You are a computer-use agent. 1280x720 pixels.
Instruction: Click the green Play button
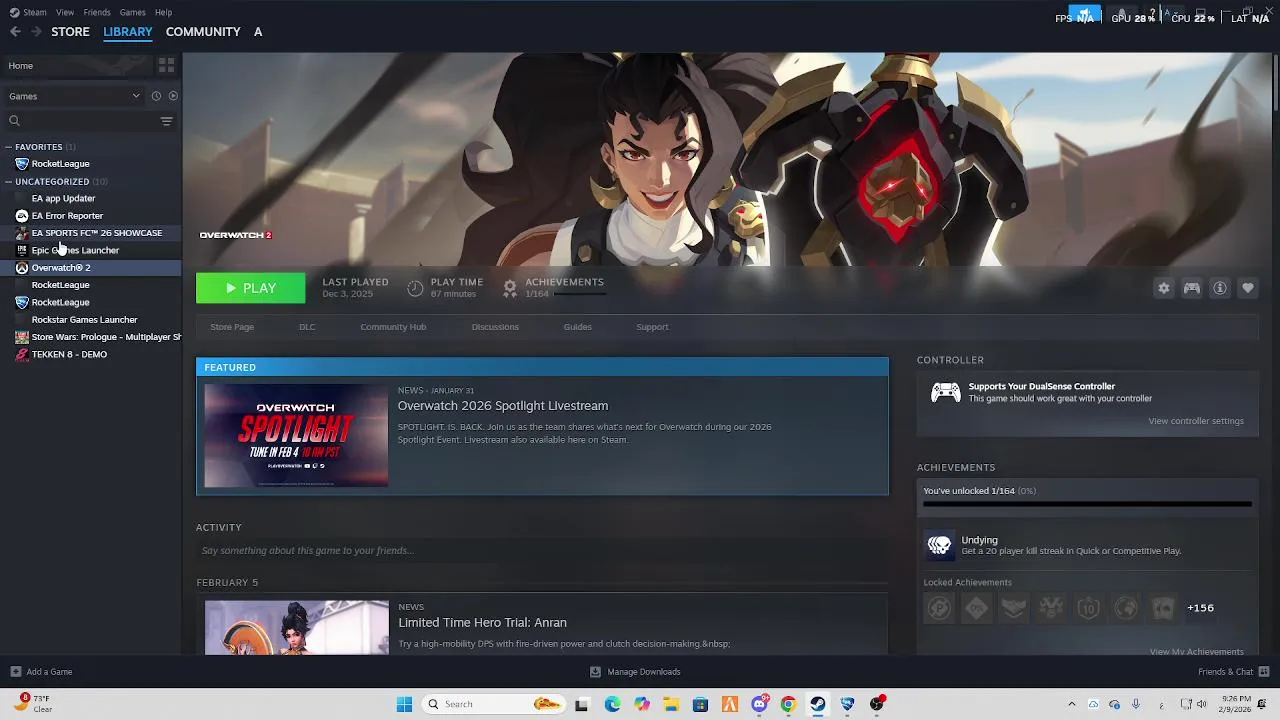(251, 288)
